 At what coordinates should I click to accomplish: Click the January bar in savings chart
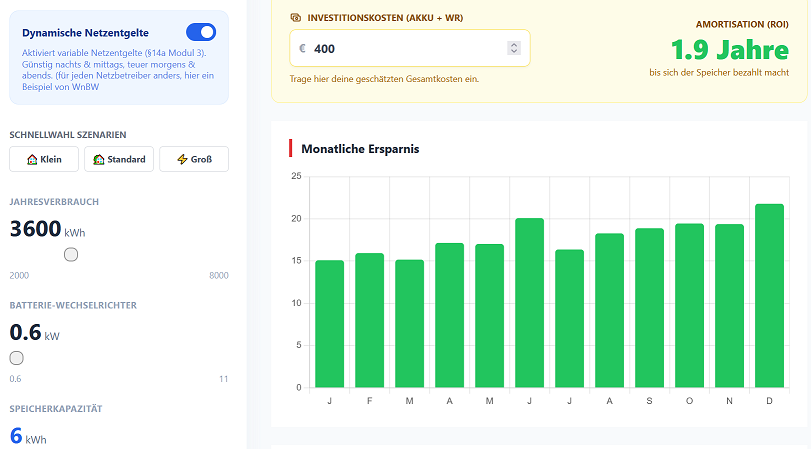point(329,324)
